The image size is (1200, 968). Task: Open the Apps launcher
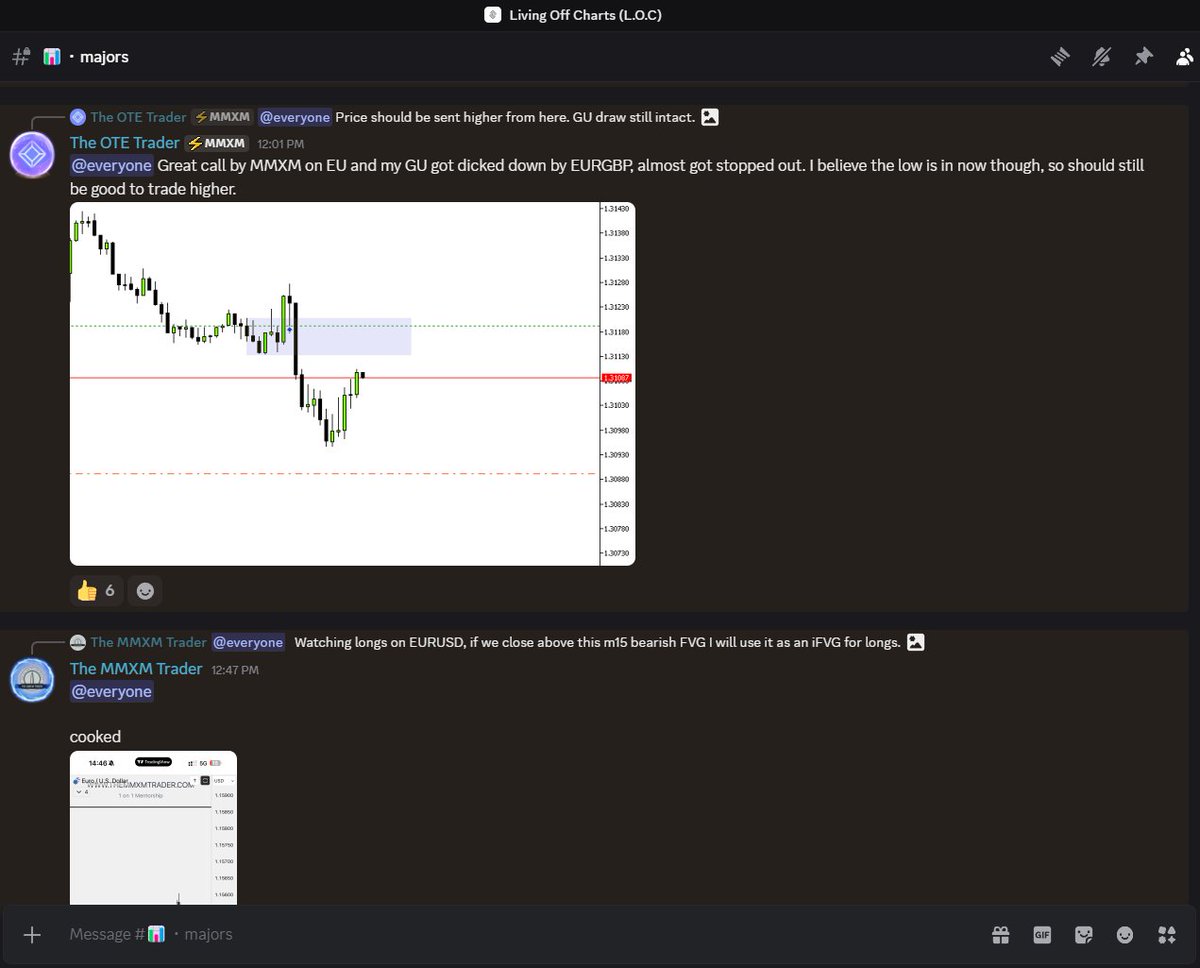1166,934
